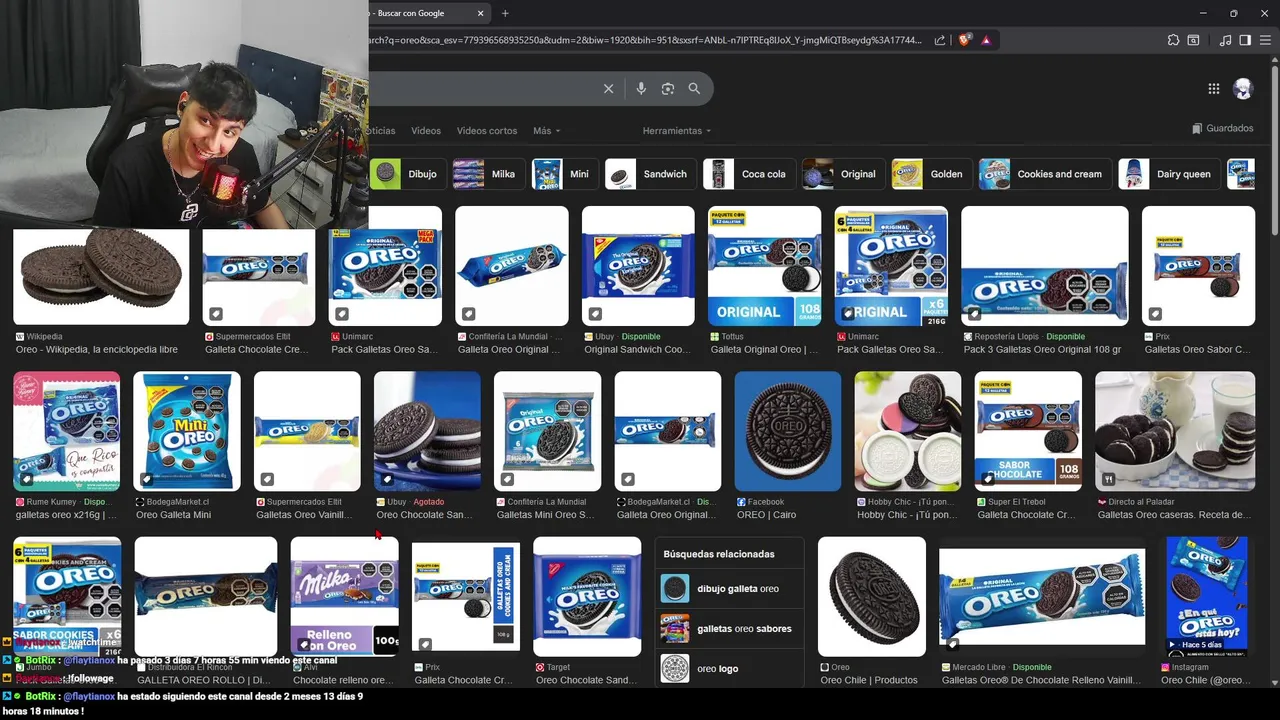
Task: Open the Facebook 'OREO | Cairo' image
Action: pos(788,431)
